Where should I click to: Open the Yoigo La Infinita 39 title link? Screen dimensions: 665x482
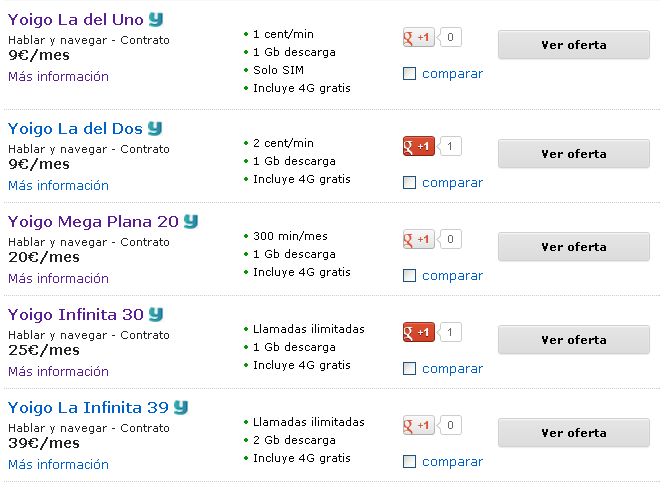point(88,407)
